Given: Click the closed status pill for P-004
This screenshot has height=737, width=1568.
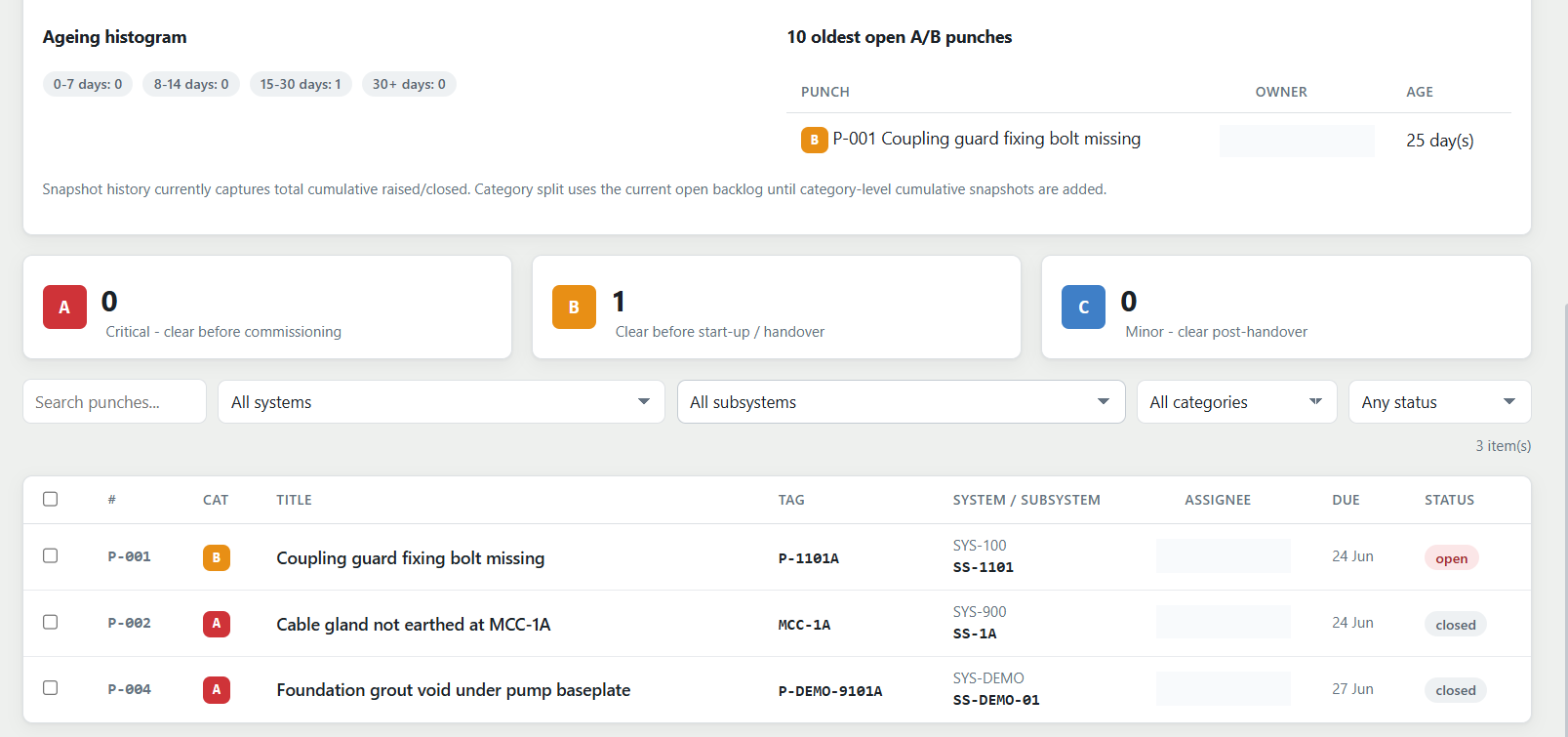Looking at the screenshot, I should (x=1456, y=690).
